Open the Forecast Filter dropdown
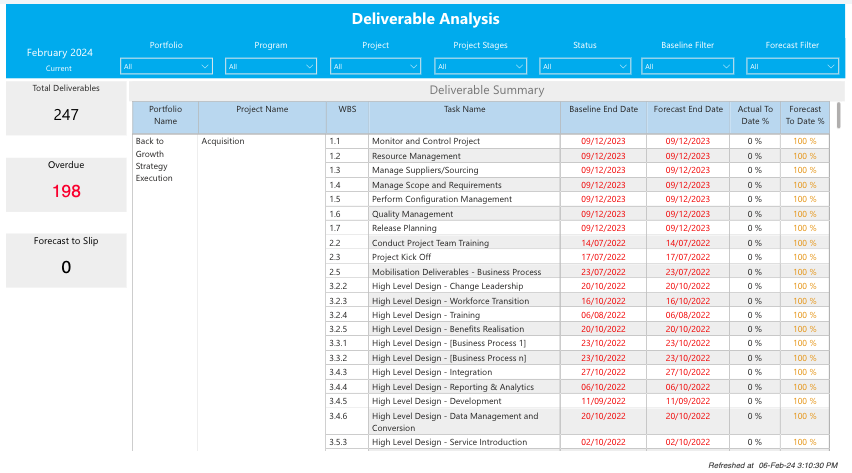The image size is (852, 473). click(792, 66)
